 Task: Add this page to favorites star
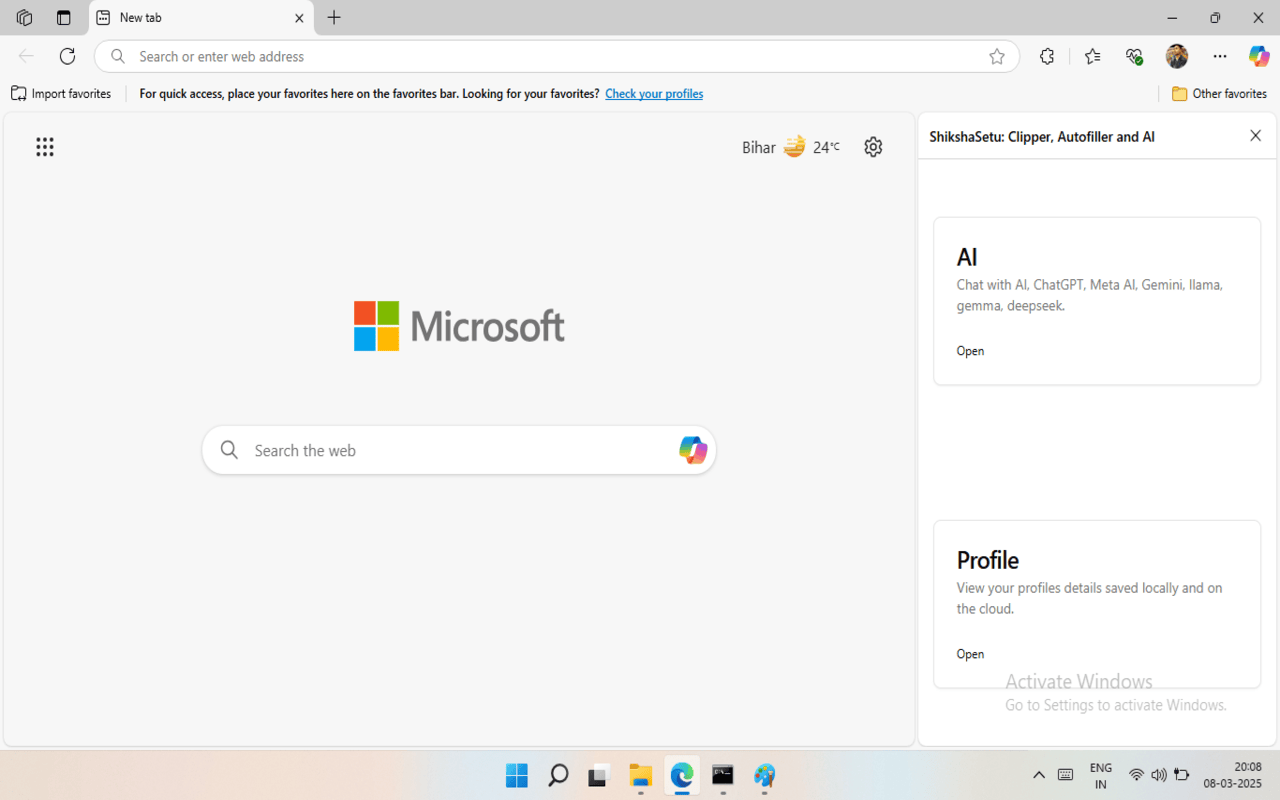pyautogui.click(x=997, y=57)
